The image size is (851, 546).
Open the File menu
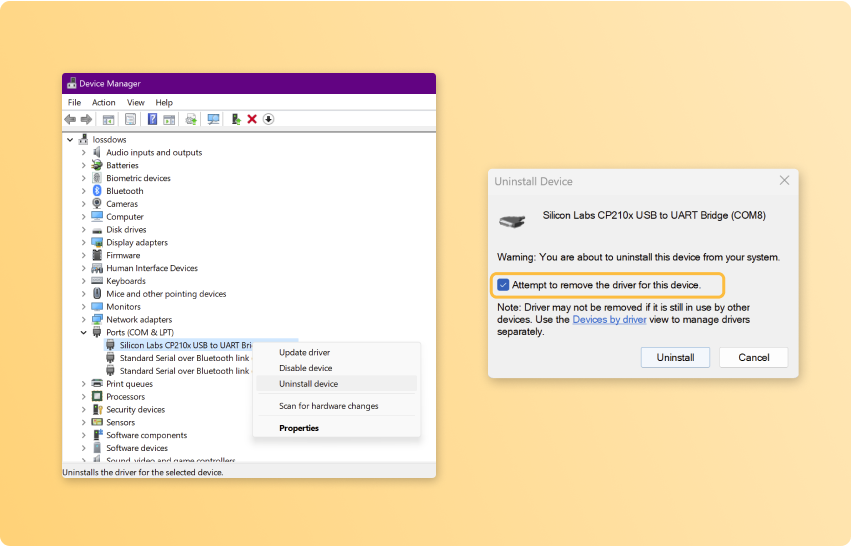tap(74, 102)
